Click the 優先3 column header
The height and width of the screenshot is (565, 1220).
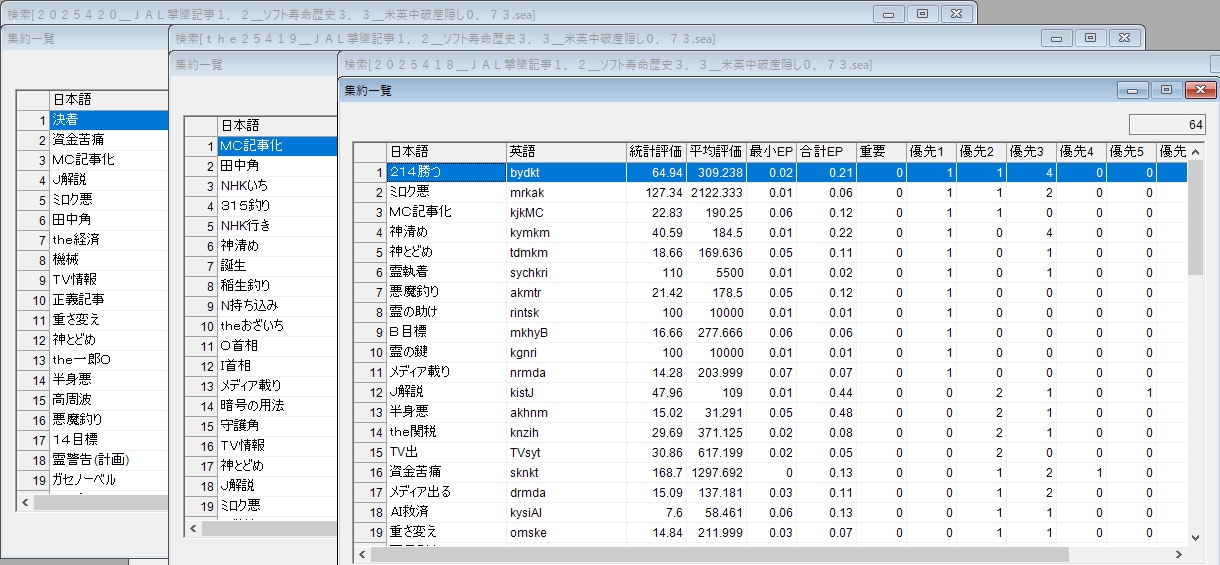[1029, 152]
